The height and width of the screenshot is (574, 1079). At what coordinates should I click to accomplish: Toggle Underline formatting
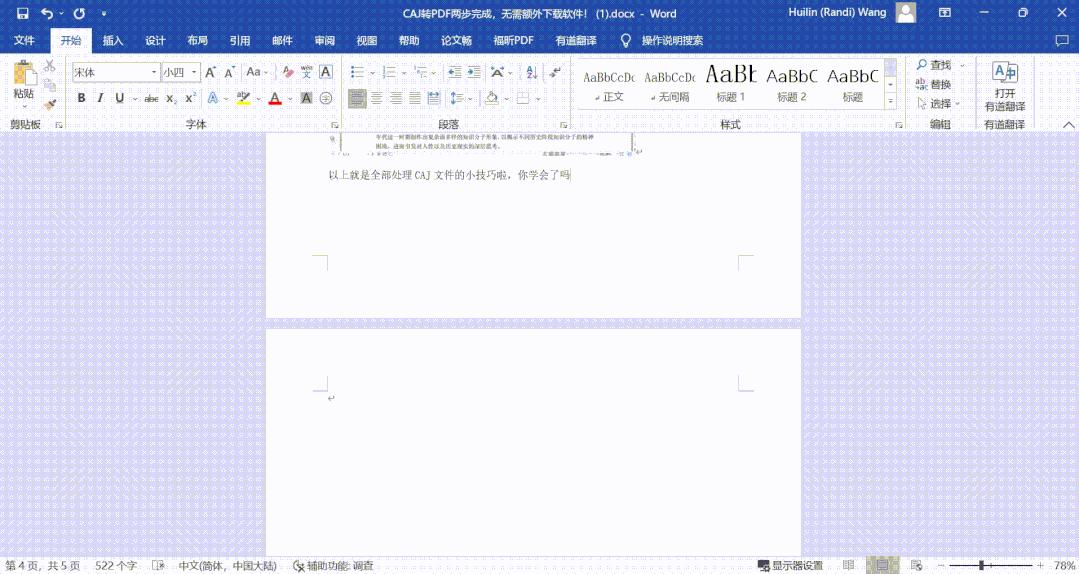(120, 98)
